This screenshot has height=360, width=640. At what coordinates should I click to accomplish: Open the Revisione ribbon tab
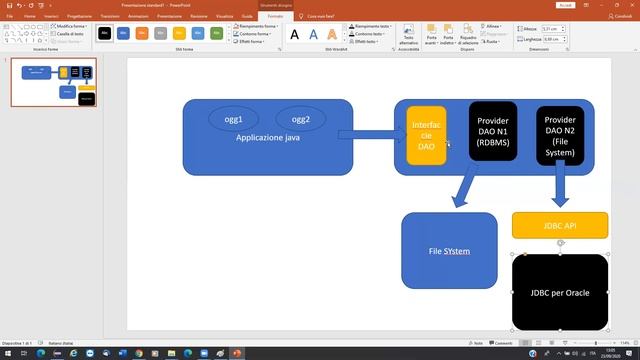pyautogui.click(x=199, y=16)
